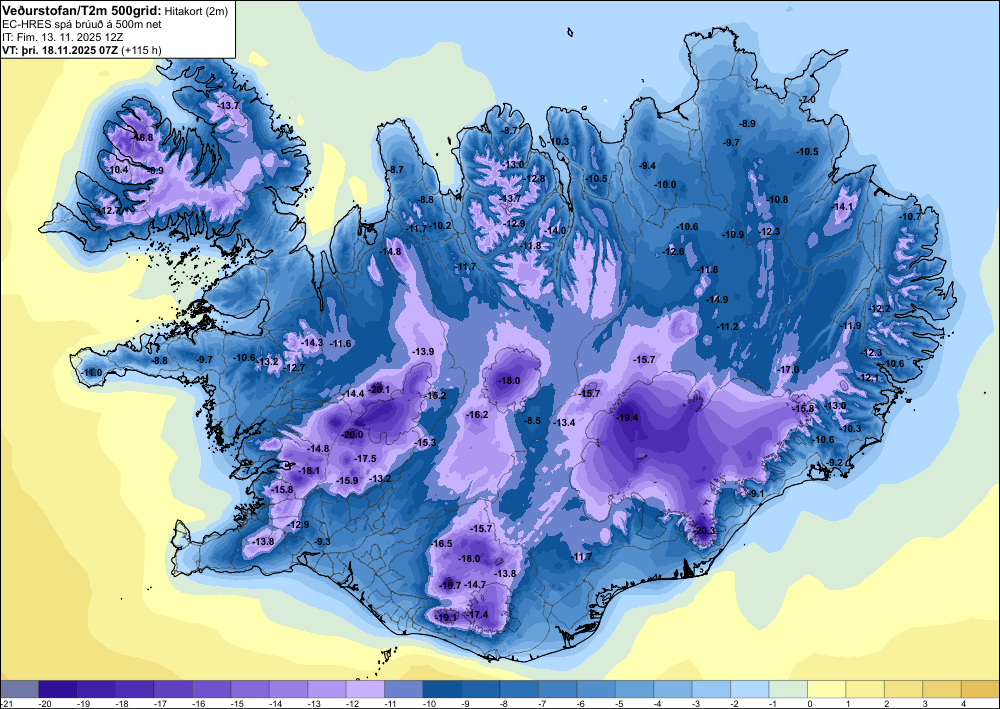Click the -17.0 temperature value in the east
1000x709 pixels.
point(788,369)
